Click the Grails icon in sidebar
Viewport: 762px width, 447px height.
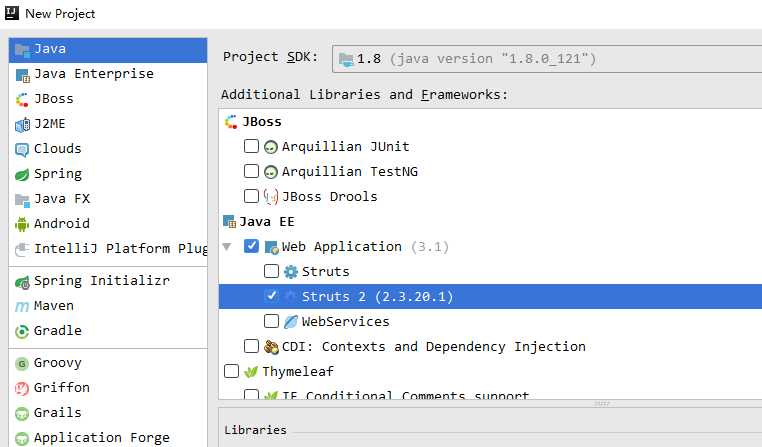[x=22, y=413]
